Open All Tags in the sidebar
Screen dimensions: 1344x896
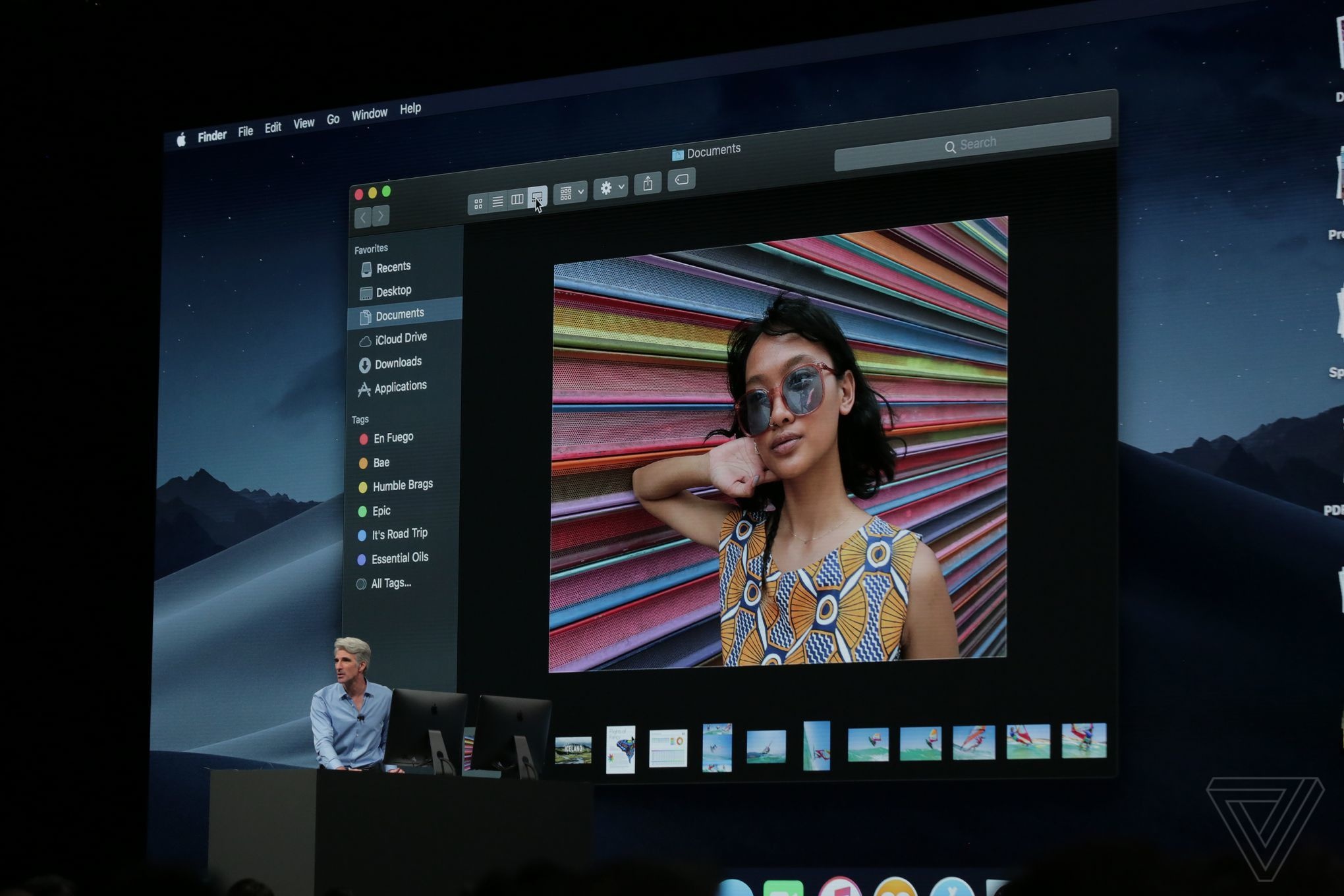[x=391, y=583]
